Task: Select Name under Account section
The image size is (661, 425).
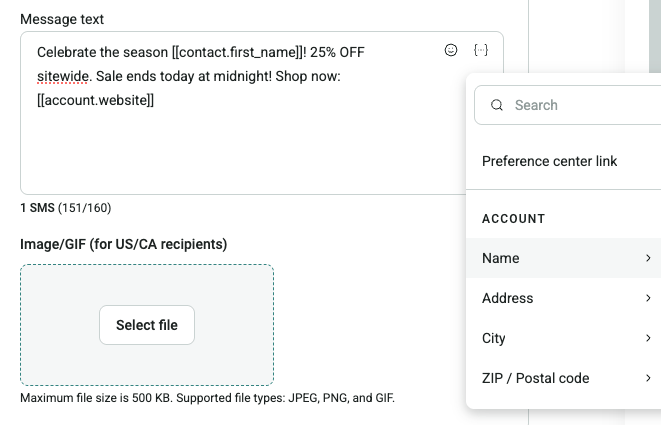Action: [501, 258]
